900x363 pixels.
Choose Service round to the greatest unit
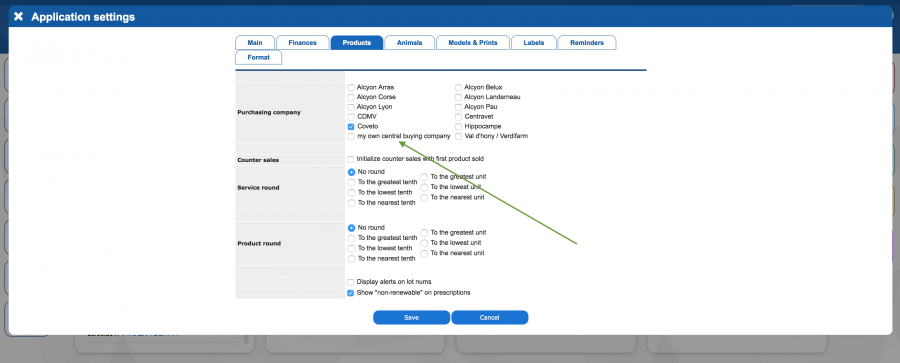(x=424, y=177)
